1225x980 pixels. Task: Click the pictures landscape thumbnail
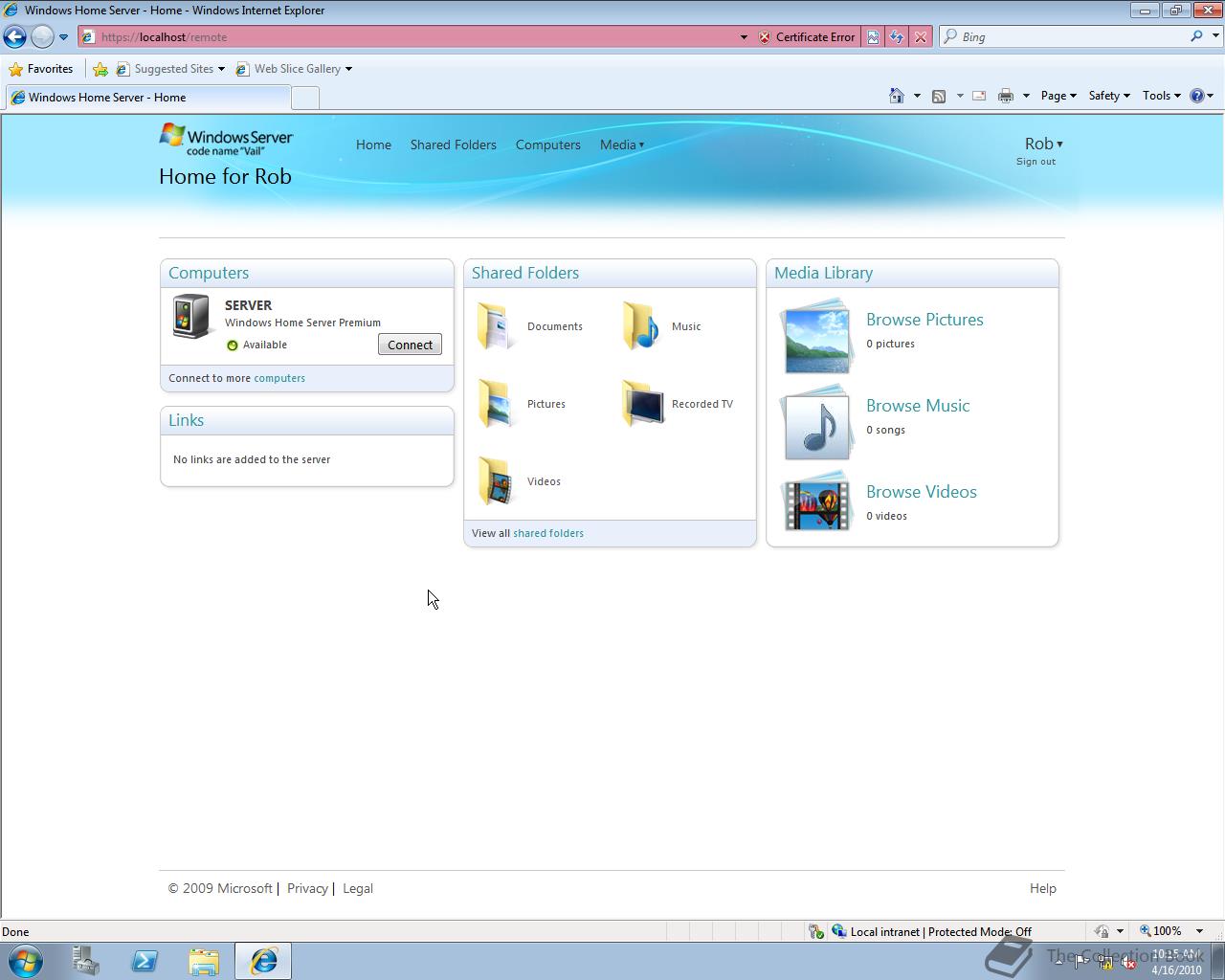816,336
